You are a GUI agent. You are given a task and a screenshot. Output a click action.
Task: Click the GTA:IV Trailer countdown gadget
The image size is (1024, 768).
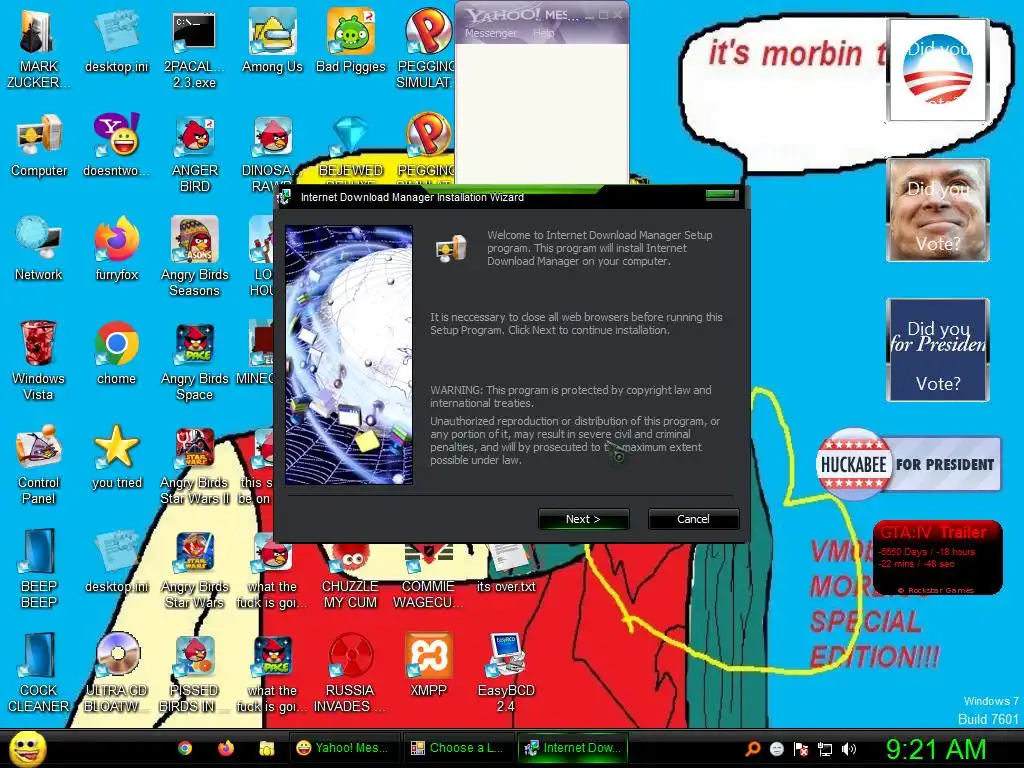coord(938,558)
